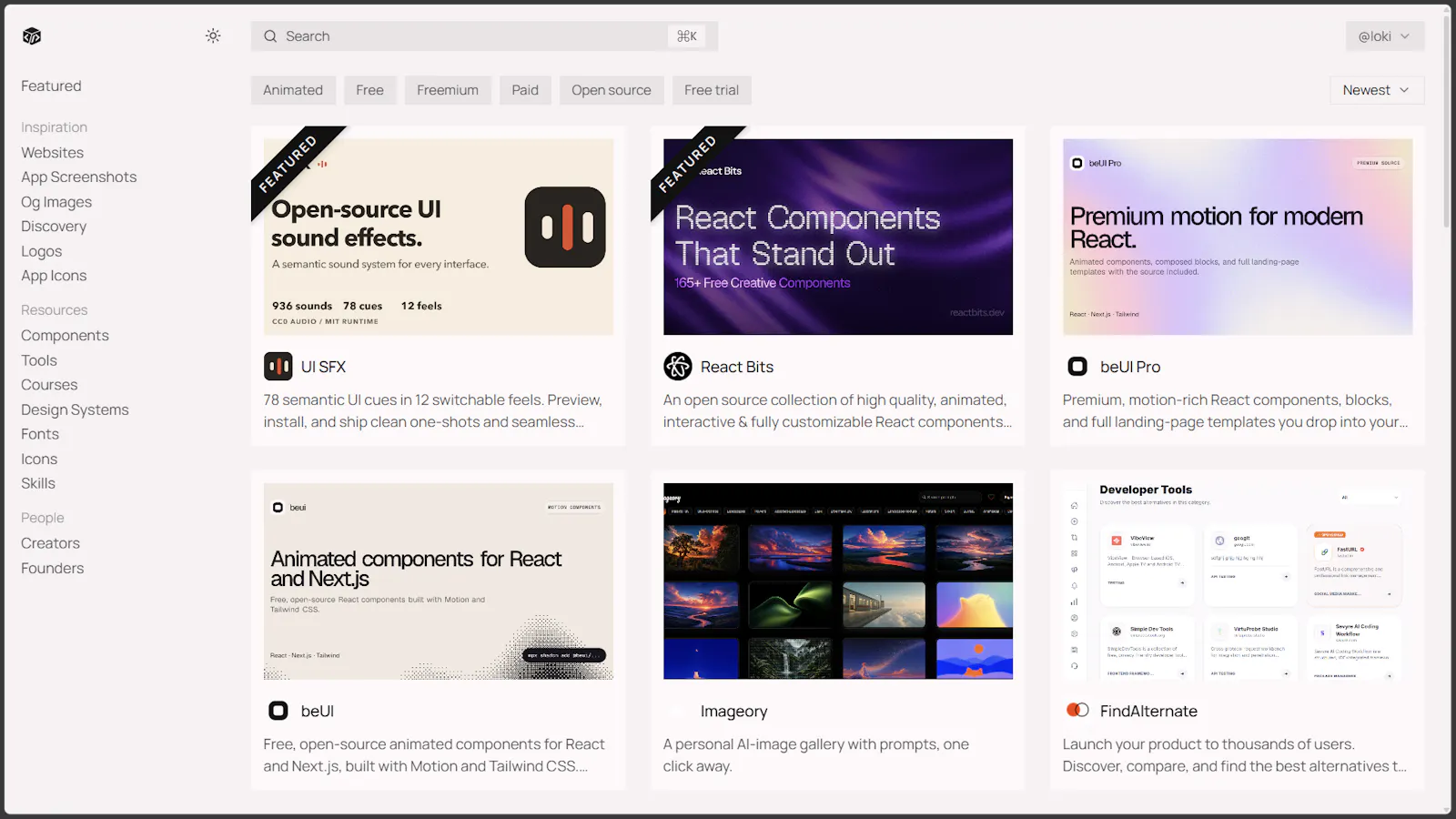Open the FindAlternate title link
The image size is (1456, 819).
(x=1148, y=711)
